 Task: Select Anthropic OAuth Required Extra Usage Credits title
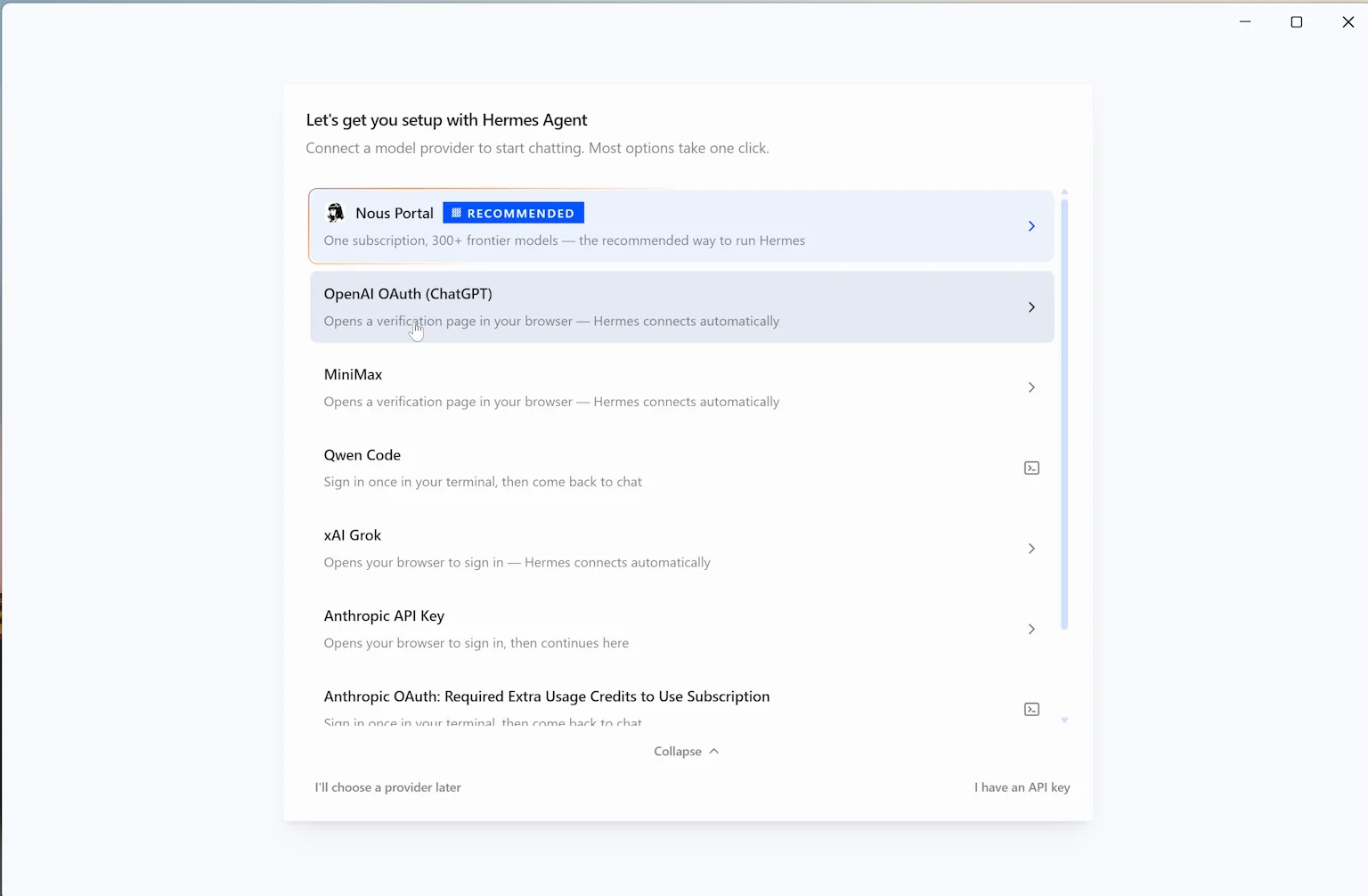(x=547, y=696)
